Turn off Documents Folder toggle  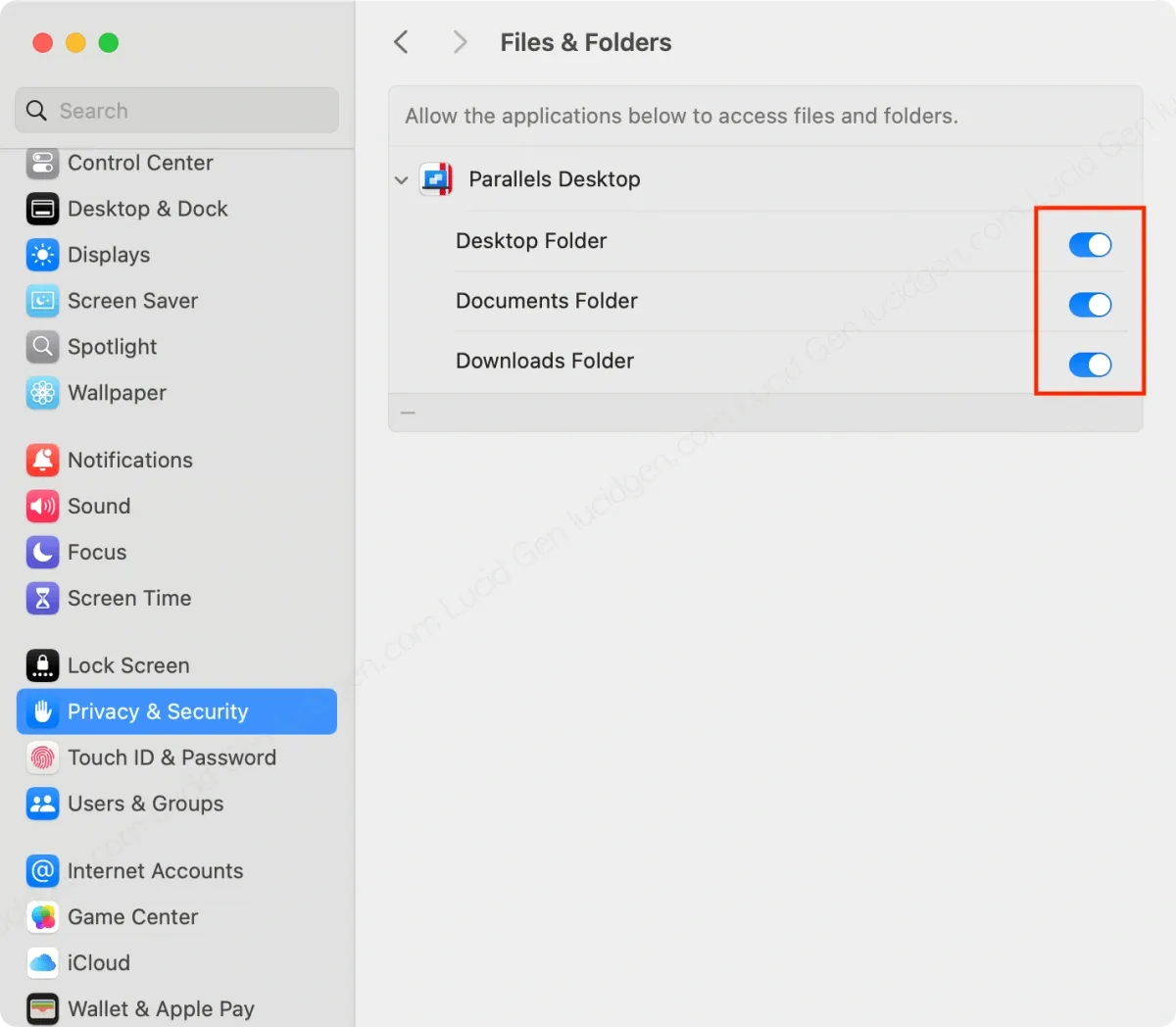tap(1090, 305)
